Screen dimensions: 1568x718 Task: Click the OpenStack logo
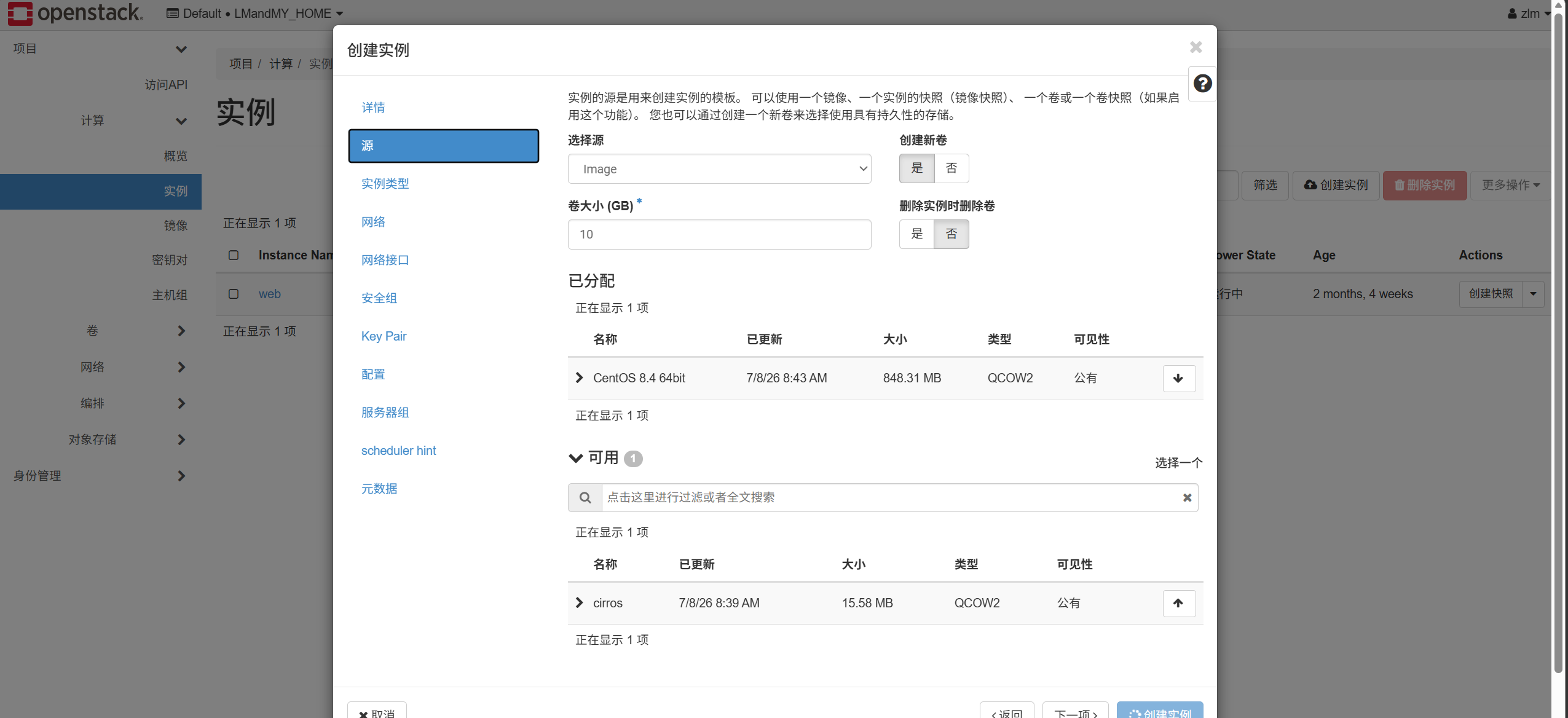(x=76, y=13)
